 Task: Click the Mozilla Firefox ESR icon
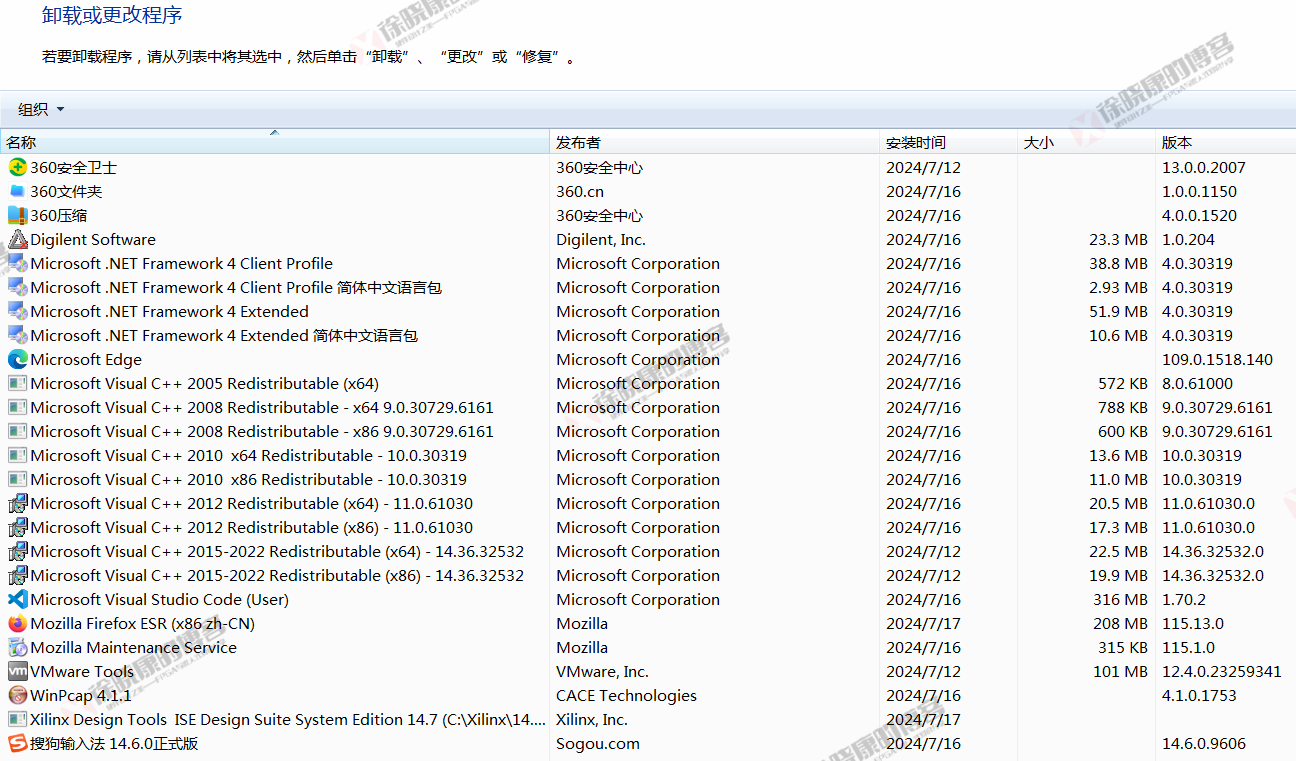pos(17,623)
